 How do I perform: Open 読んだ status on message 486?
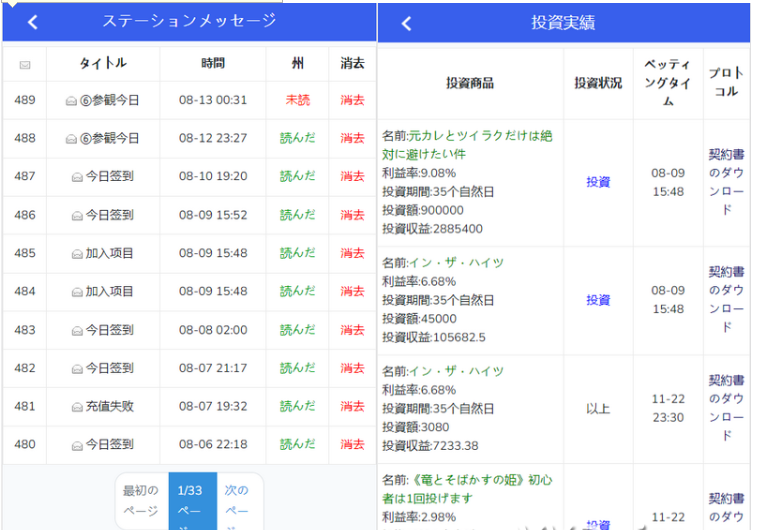pyautogui.click(x=297, y=215)
